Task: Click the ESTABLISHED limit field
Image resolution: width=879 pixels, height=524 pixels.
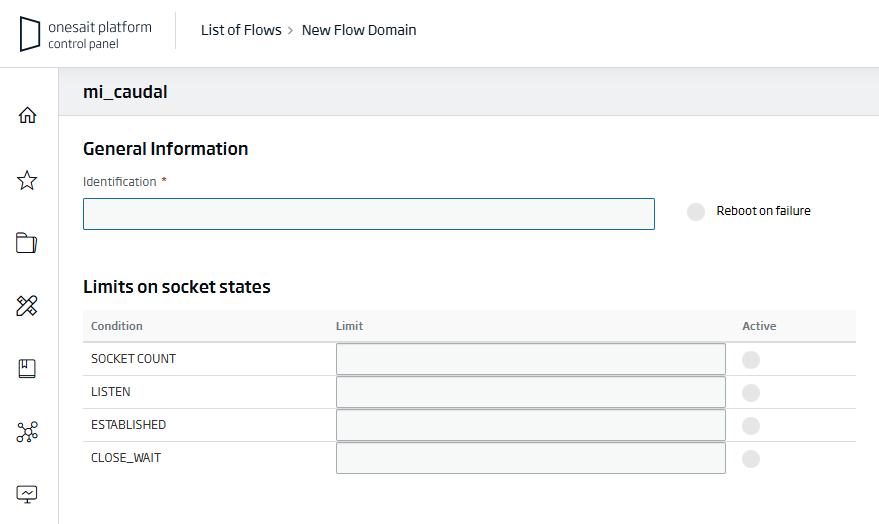Action: [x=530, y=425]
